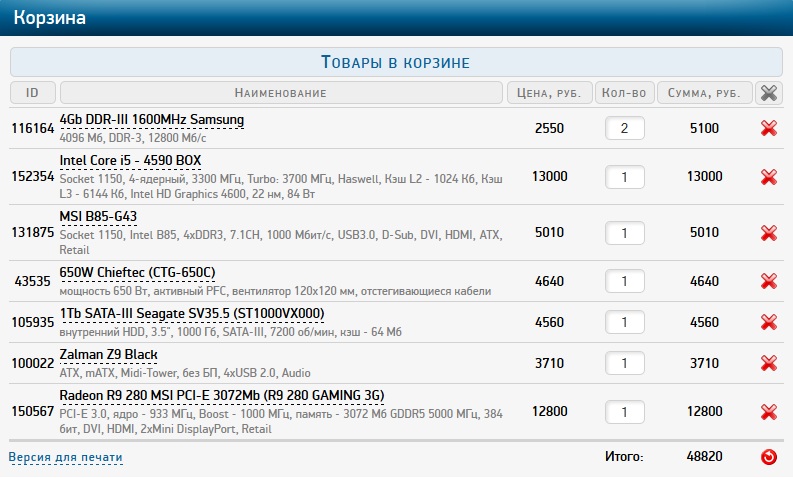Remove the Seagate SV35.5 drive
793x478 pixels.
coord(768,322)
